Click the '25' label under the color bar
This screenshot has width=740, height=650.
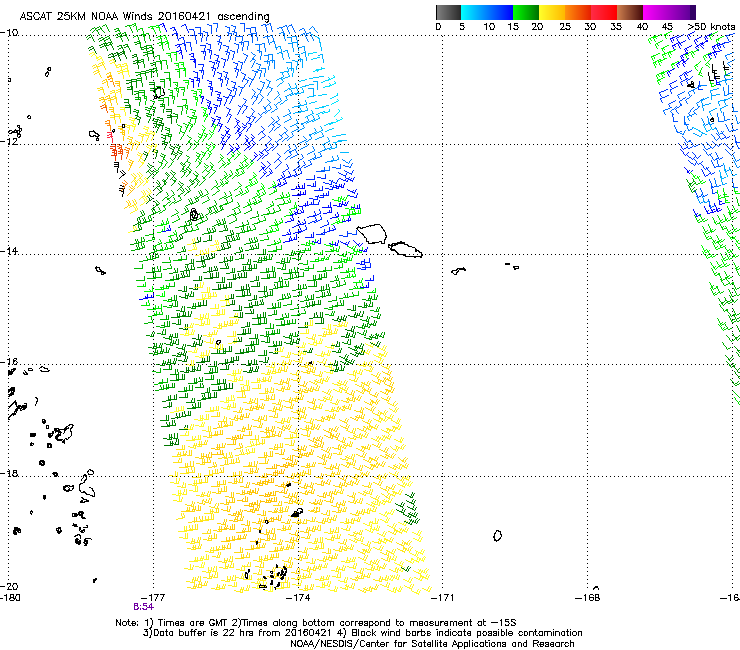point(565,27)
